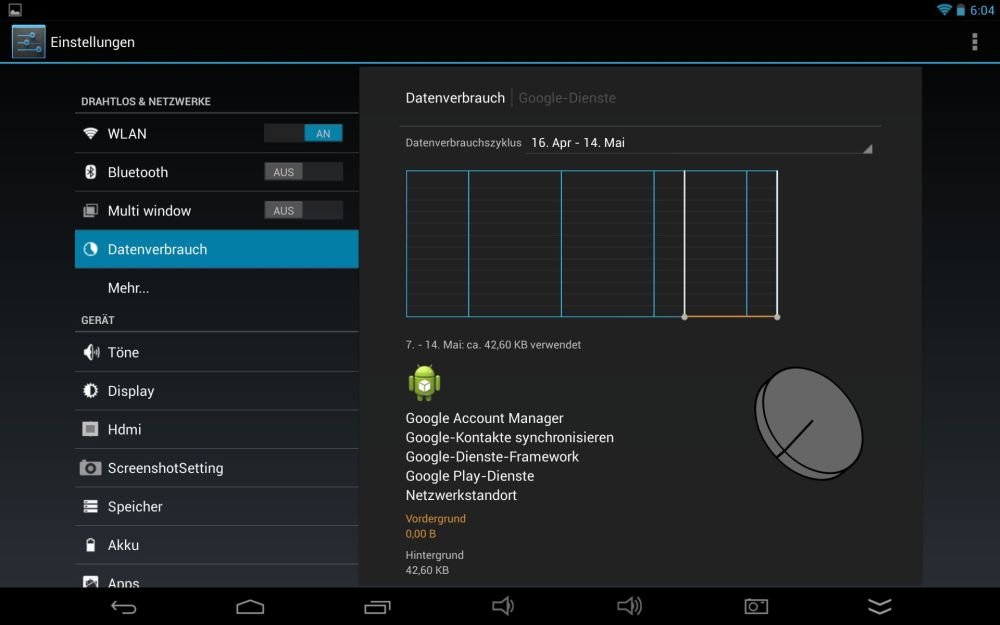The height and width of the screenshot is (625, 1000).
Task: Open the Display settings
Action: tap(217, 391)
